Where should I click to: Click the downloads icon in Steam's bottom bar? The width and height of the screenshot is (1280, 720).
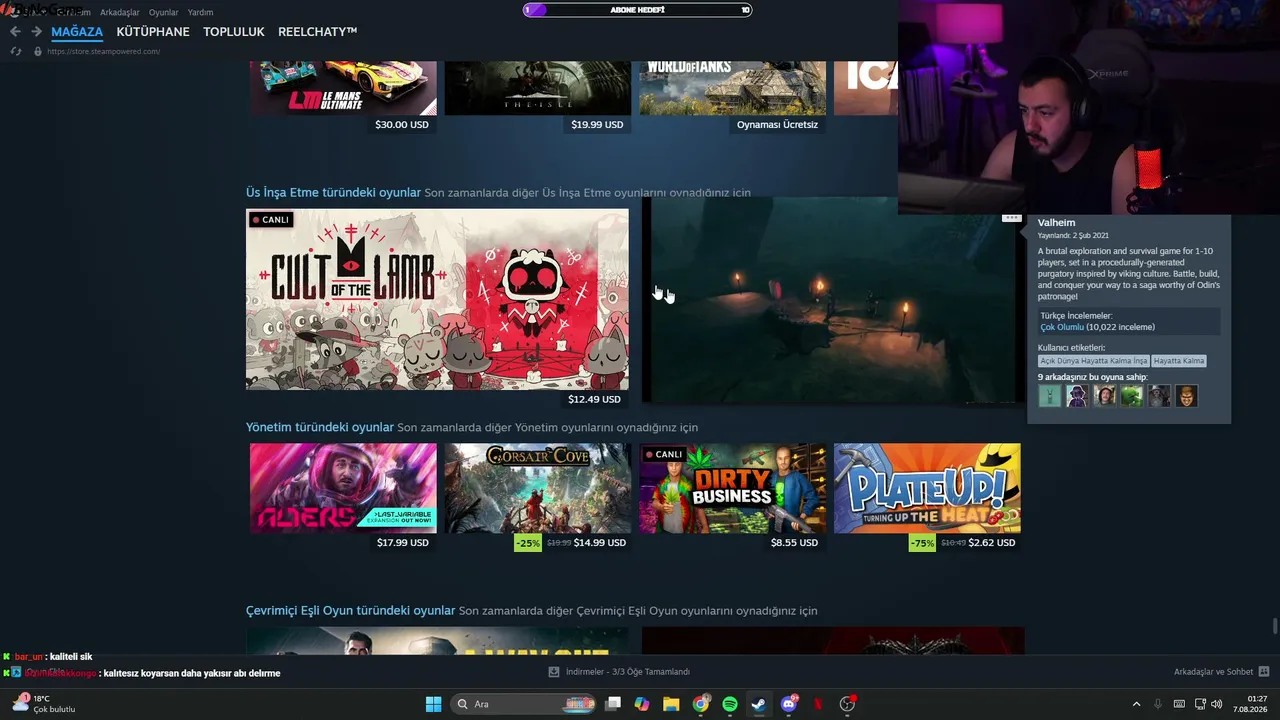(554, 672)
